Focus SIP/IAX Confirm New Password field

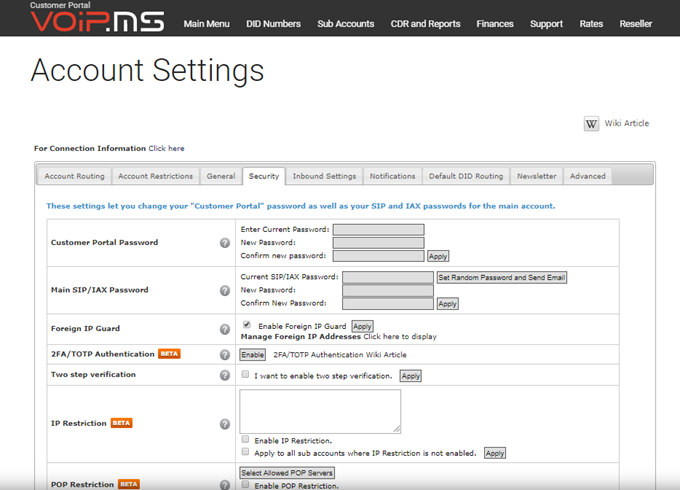pos(388,304)
